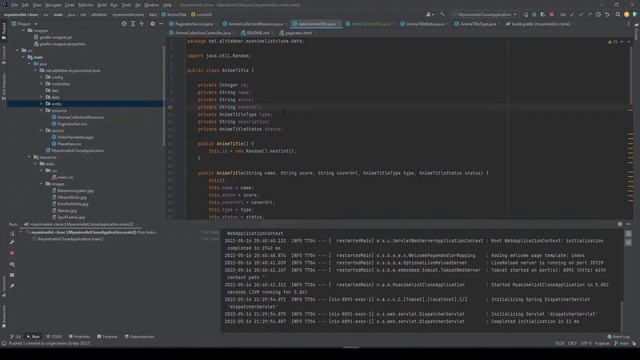This screenshot has height=360, width=640.
Task: Click the red stop icon in toolbar
Action: coord(552,14)
